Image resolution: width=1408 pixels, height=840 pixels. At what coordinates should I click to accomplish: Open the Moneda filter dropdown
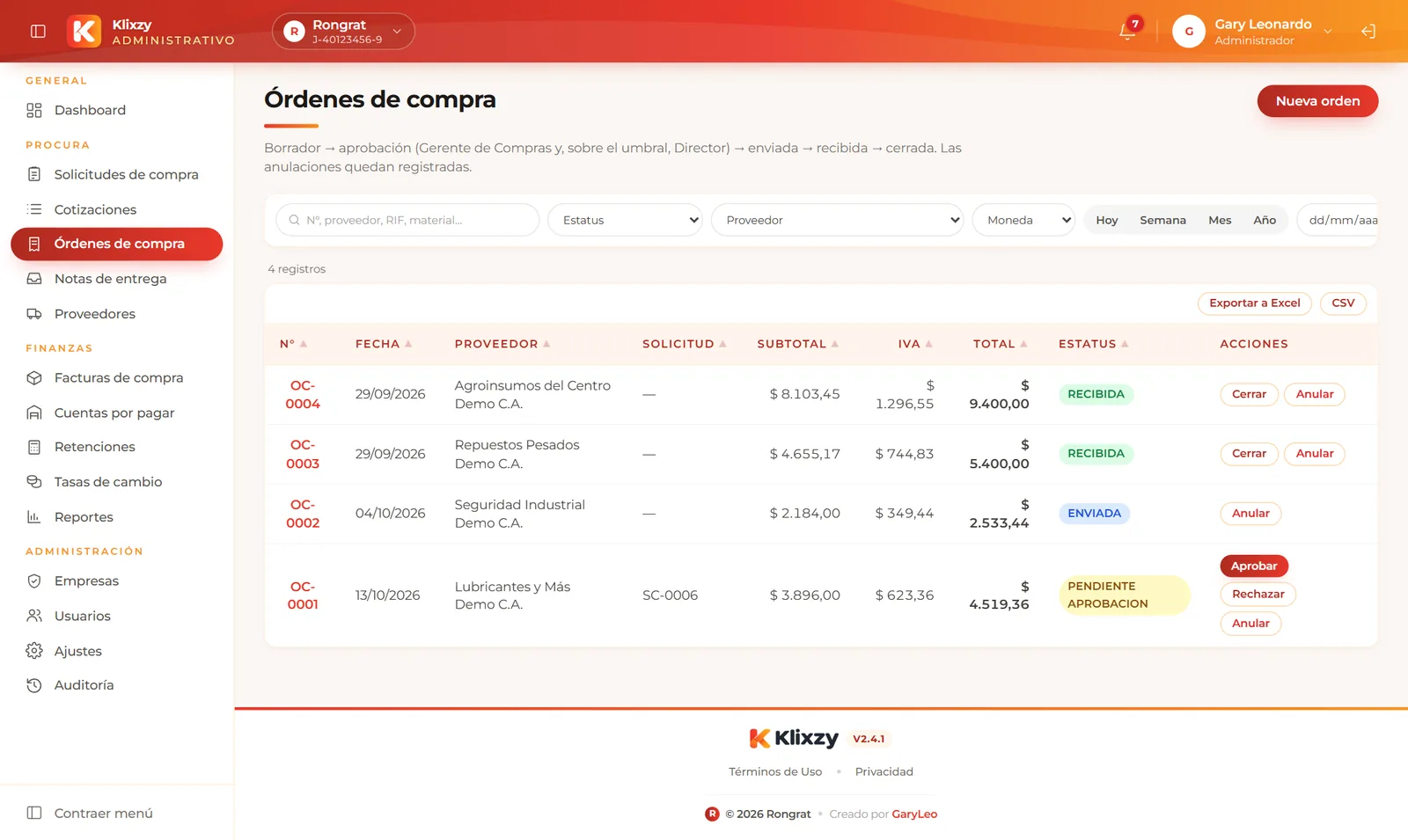(1023, 220)
